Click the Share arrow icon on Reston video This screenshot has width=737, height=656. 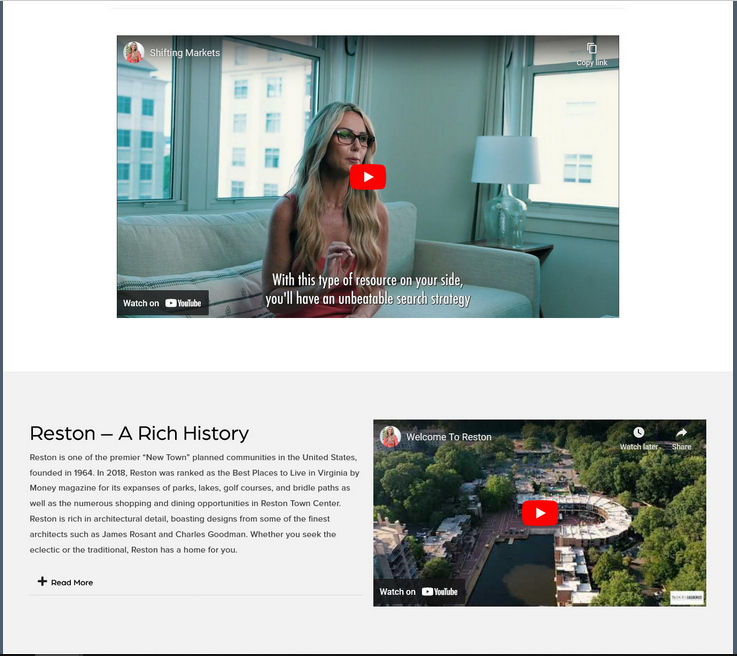tap(681, 433)
